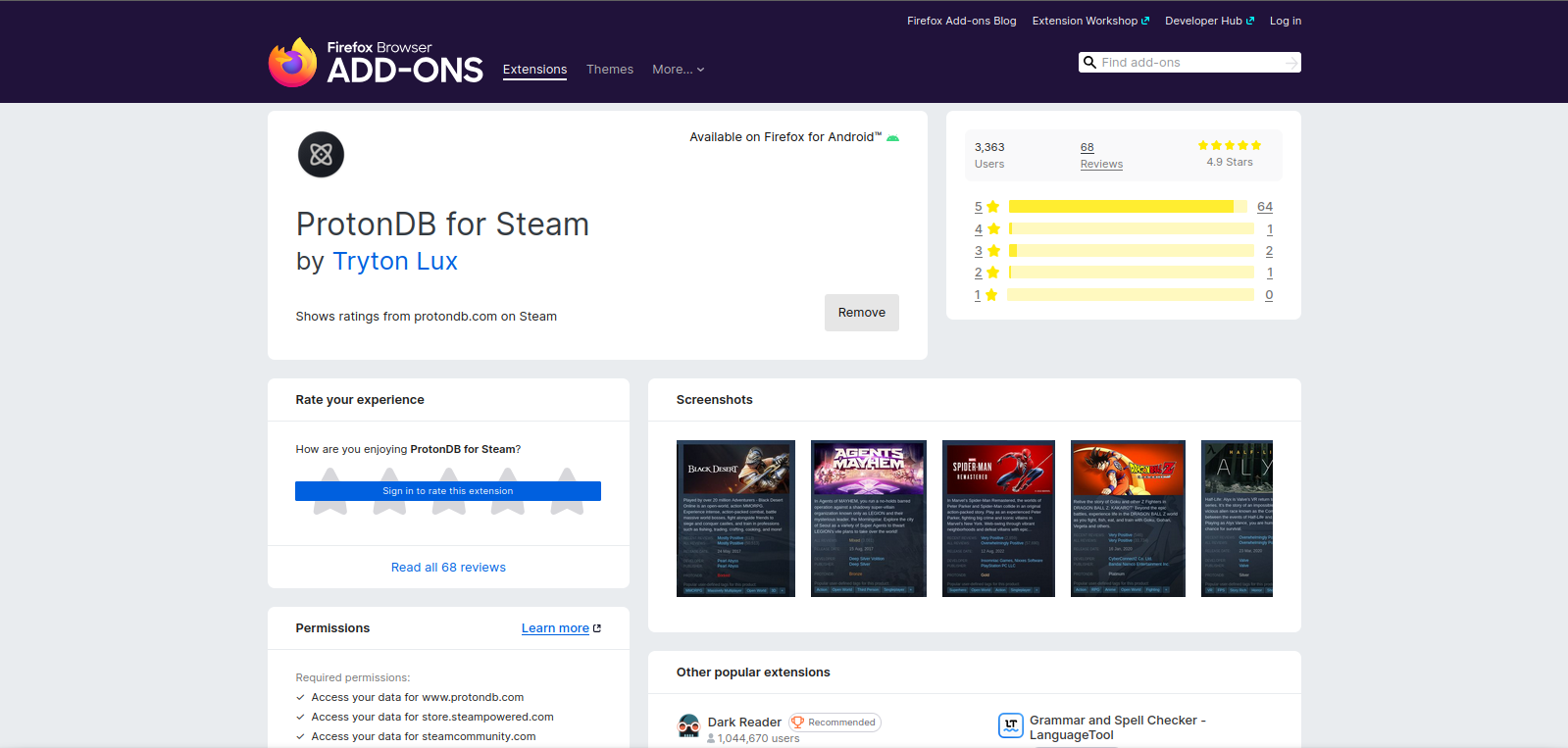The width and height of the screenshot is (1568, 748).
Task: Click the star in the 1-star row
Action: (991, 295)
